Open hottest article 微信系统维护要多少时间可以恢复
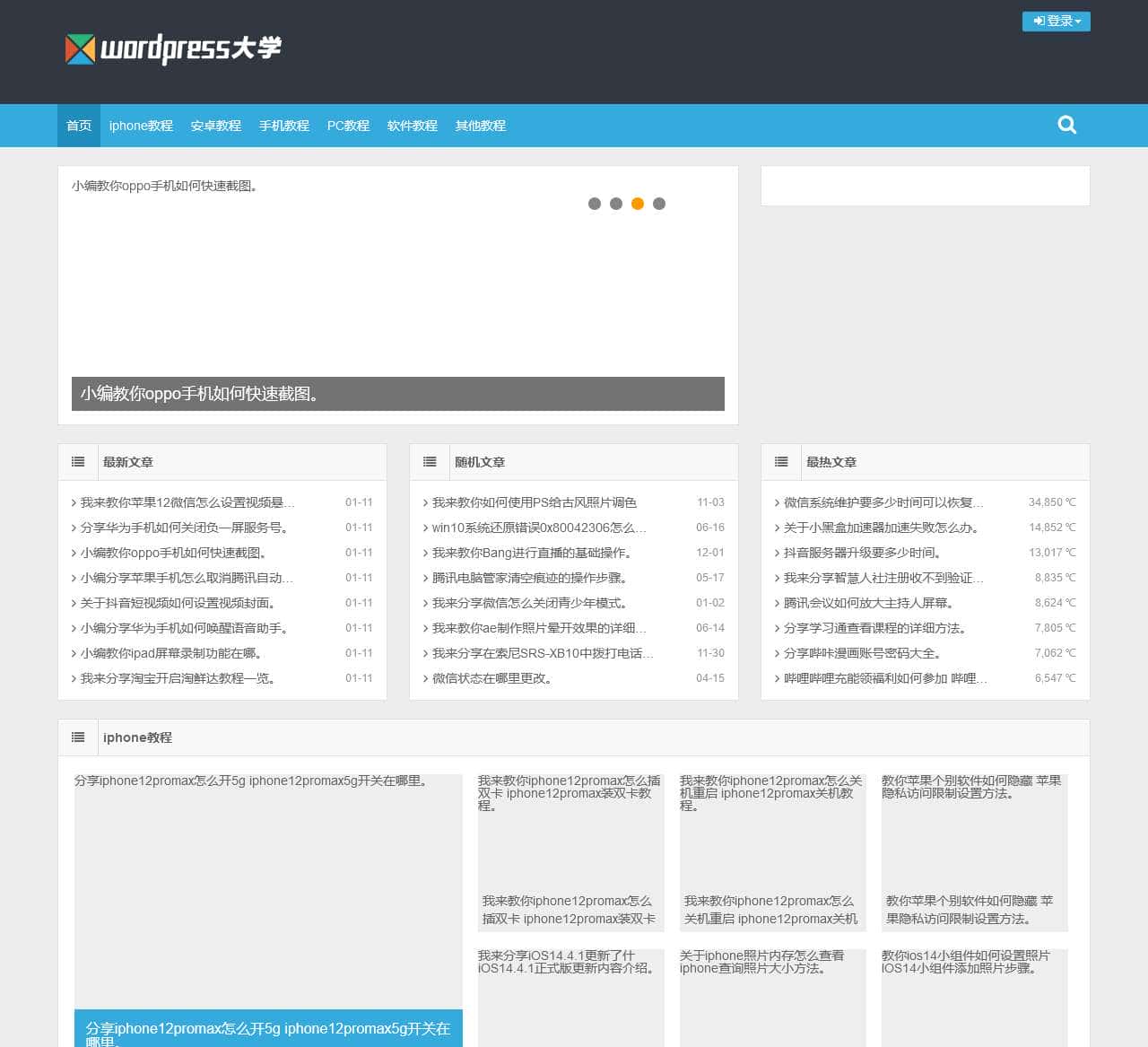Image resolution: width=1148 pixels, height=1047 pixels. click(x=879, y=502)
